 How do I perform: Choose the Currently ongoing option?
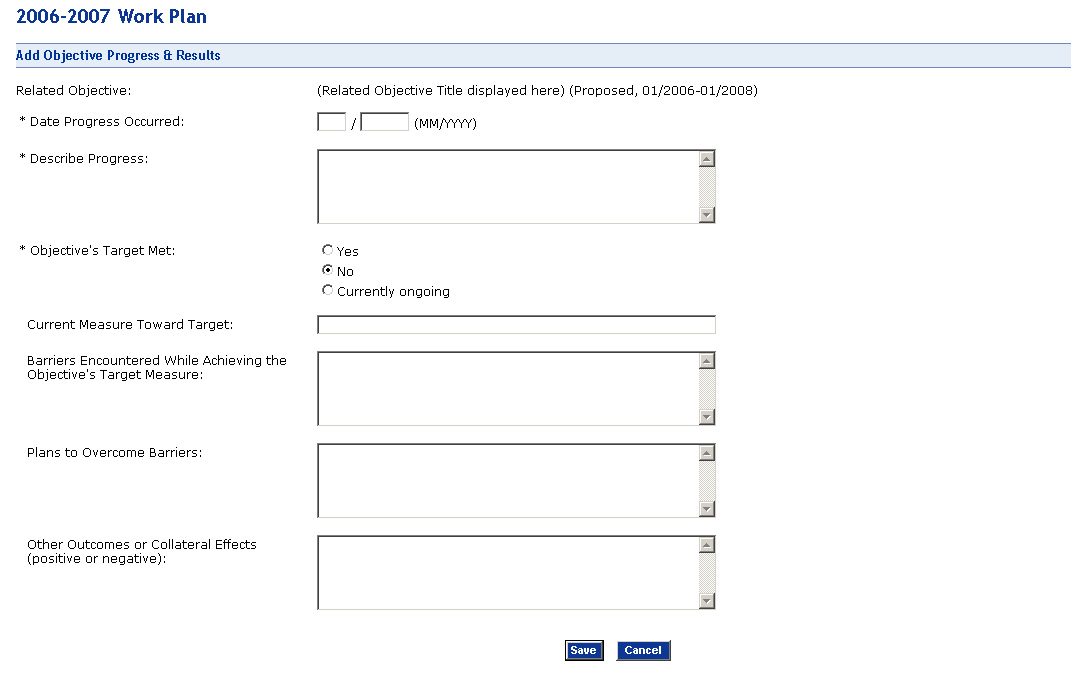tap(327, 291)
